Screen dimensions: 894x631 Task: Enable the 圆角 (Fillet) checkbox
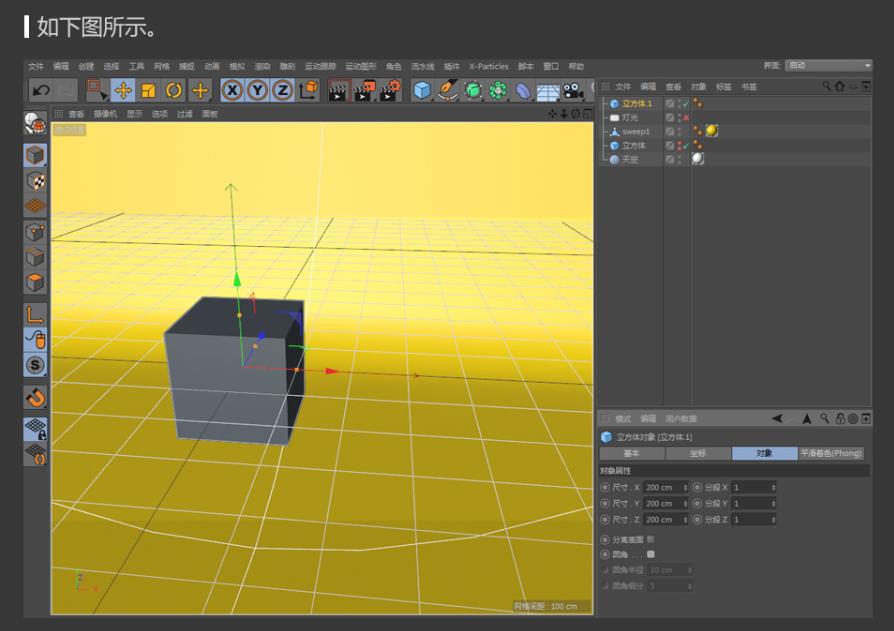(x=651, y=553)
